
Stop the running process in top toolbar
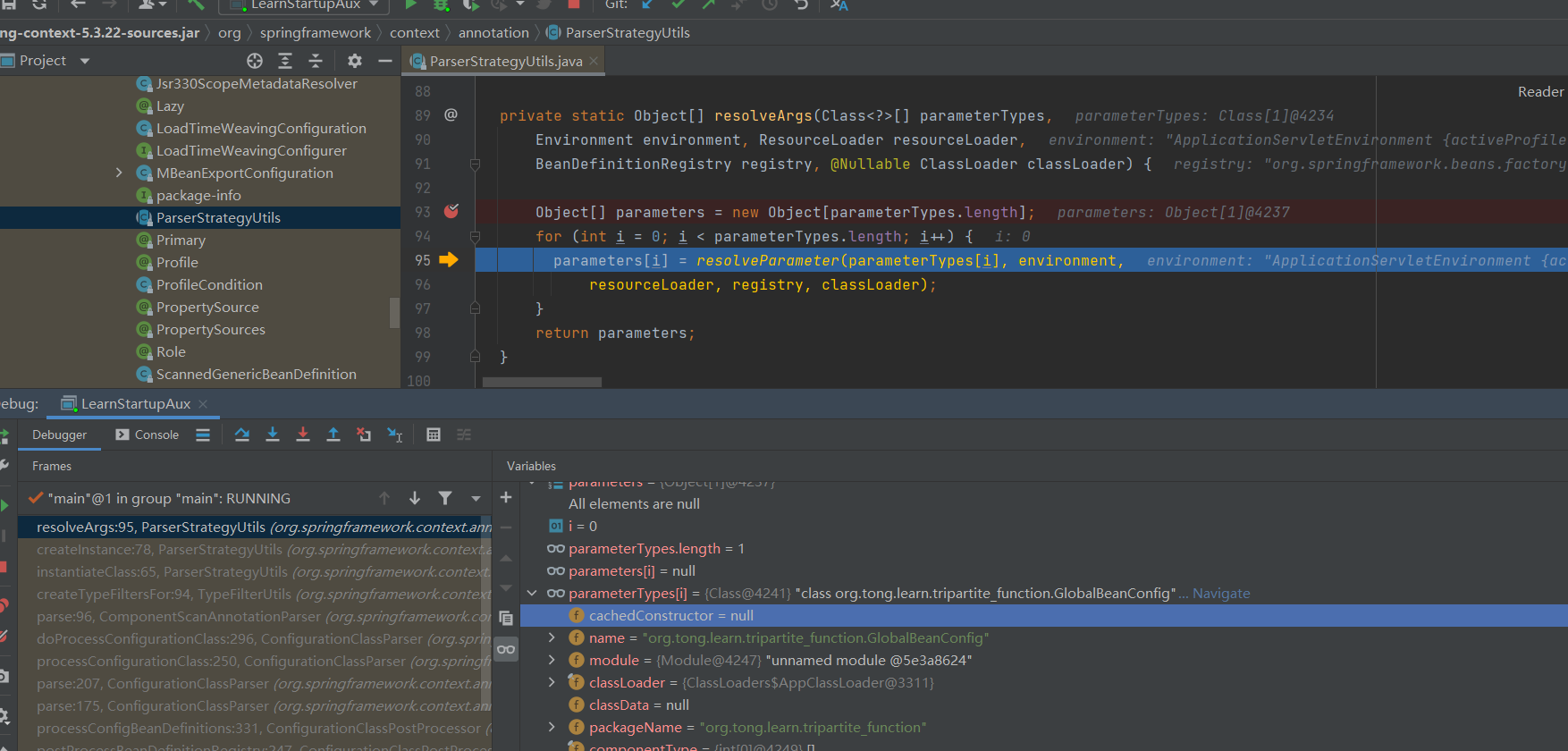tap(574, 4)
